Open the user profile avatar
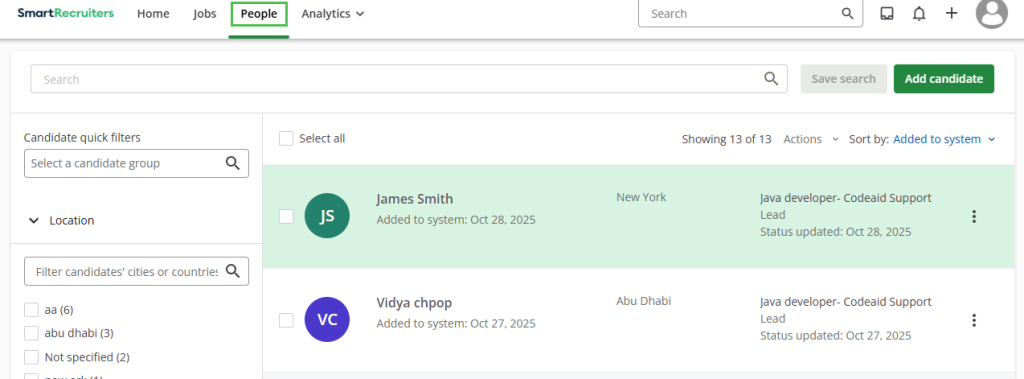1024x379 pixels. pos(992,13)
